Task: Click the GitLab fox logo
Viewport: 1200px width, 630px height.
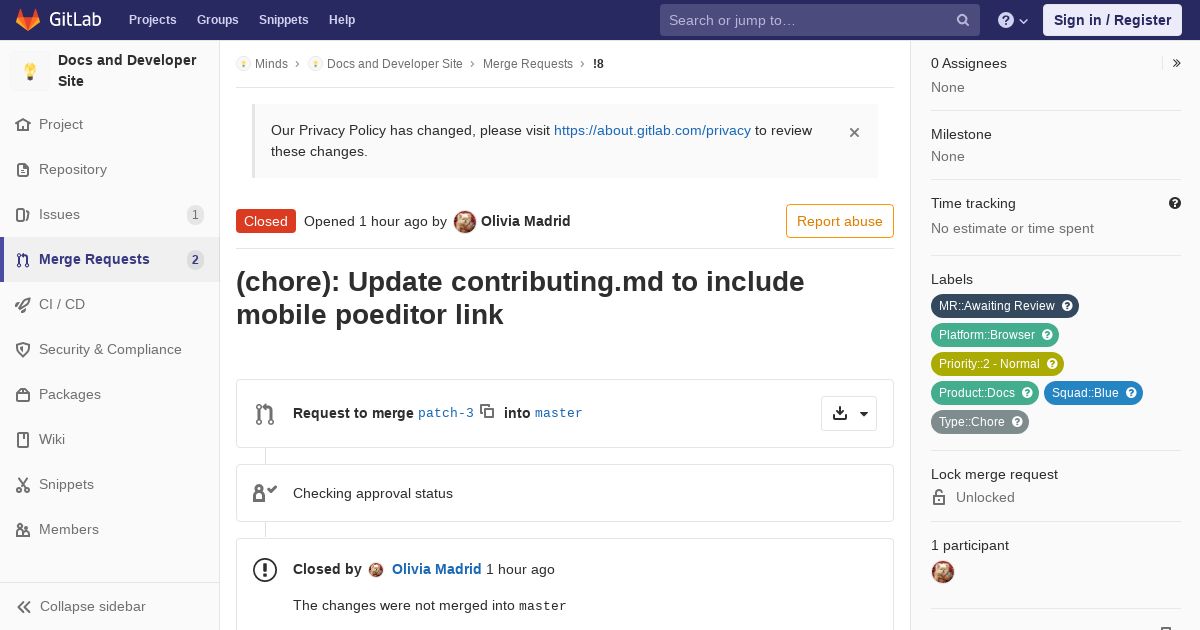Action: tap(28, 19)
